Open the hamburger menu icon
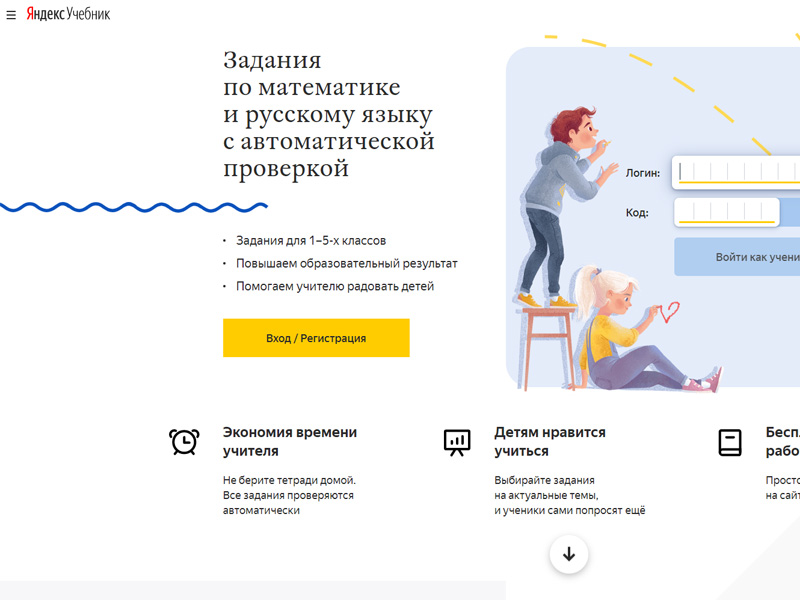Screen dimensions: 800x600 pyautogui.click(x=11, y=15)
